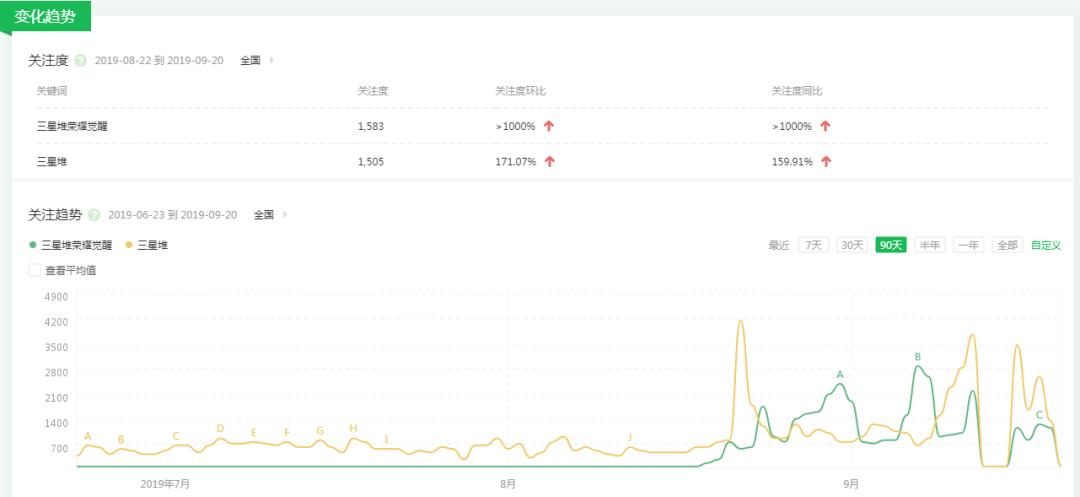Click keyword 三星堆 in table row
The height and width of the screenshot is (497, 1080).
52,162
